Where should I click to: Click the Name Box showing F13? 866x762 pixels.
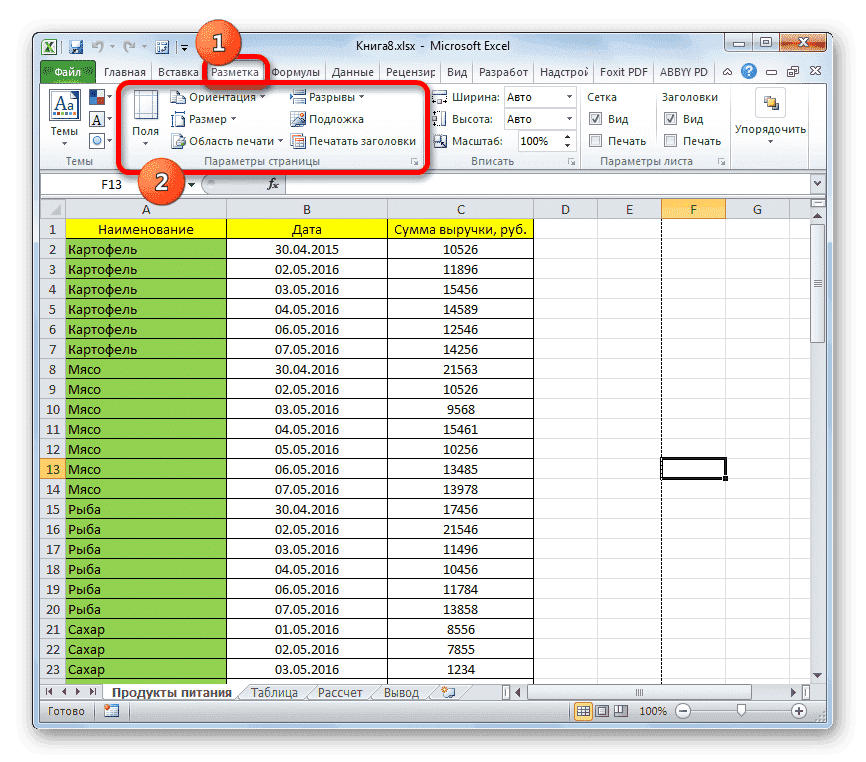click(x=110, y=184)
